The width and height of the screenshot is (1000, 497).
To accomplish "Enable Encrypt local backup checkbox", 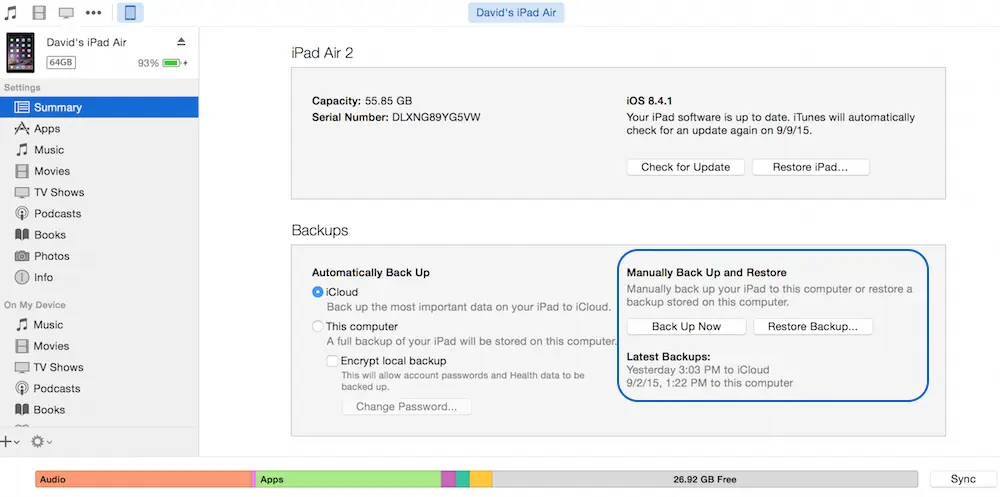I will 333,361.
